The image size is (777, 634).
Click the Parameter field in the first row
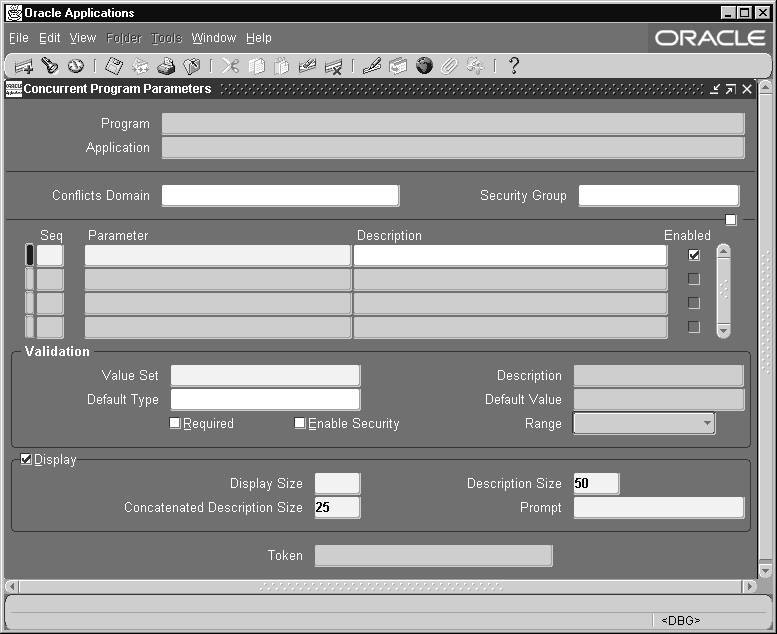tap(218, 255)
